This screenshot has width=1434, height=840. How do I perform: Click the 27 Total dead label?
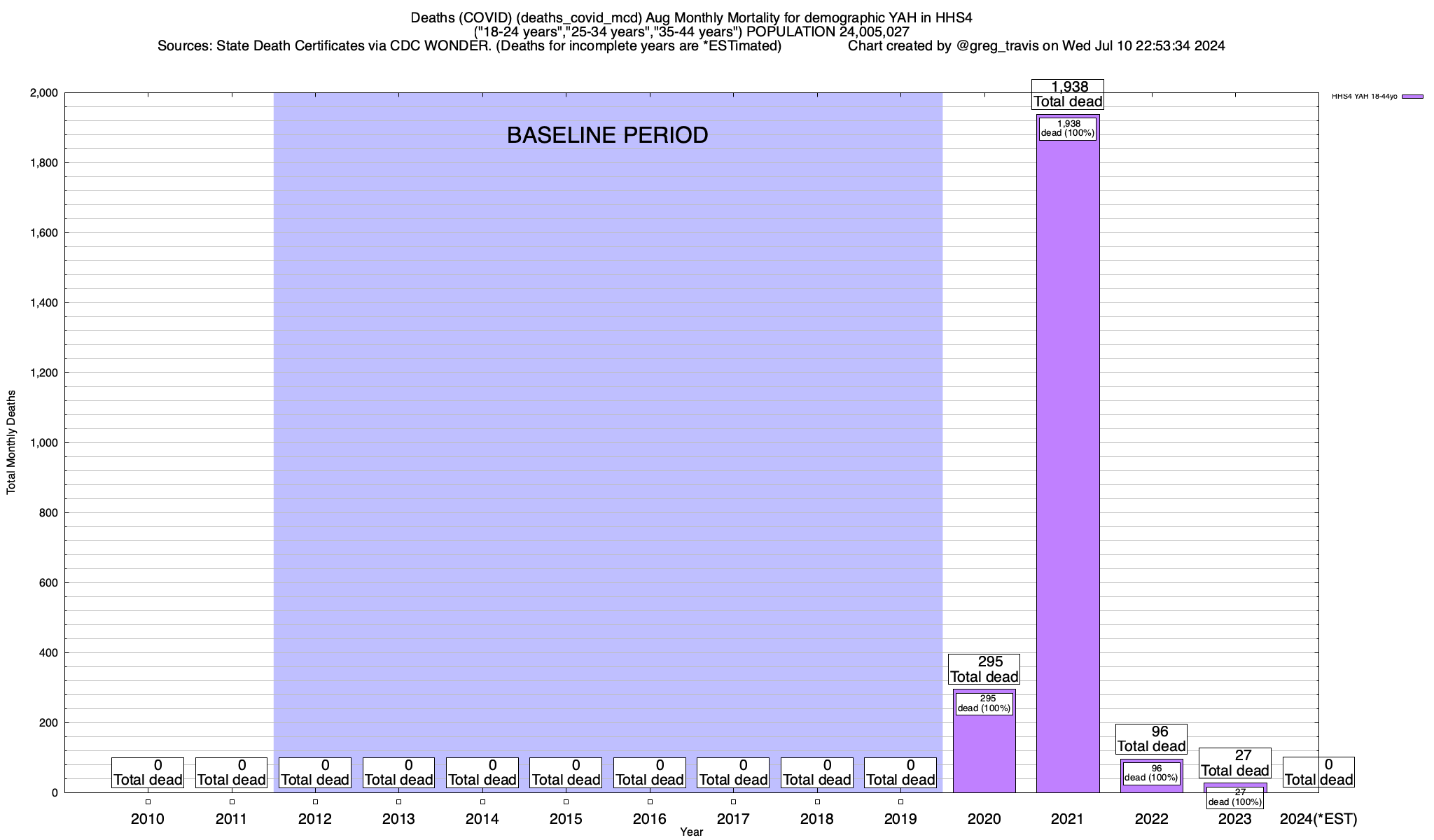click(x=1235, y=763)
